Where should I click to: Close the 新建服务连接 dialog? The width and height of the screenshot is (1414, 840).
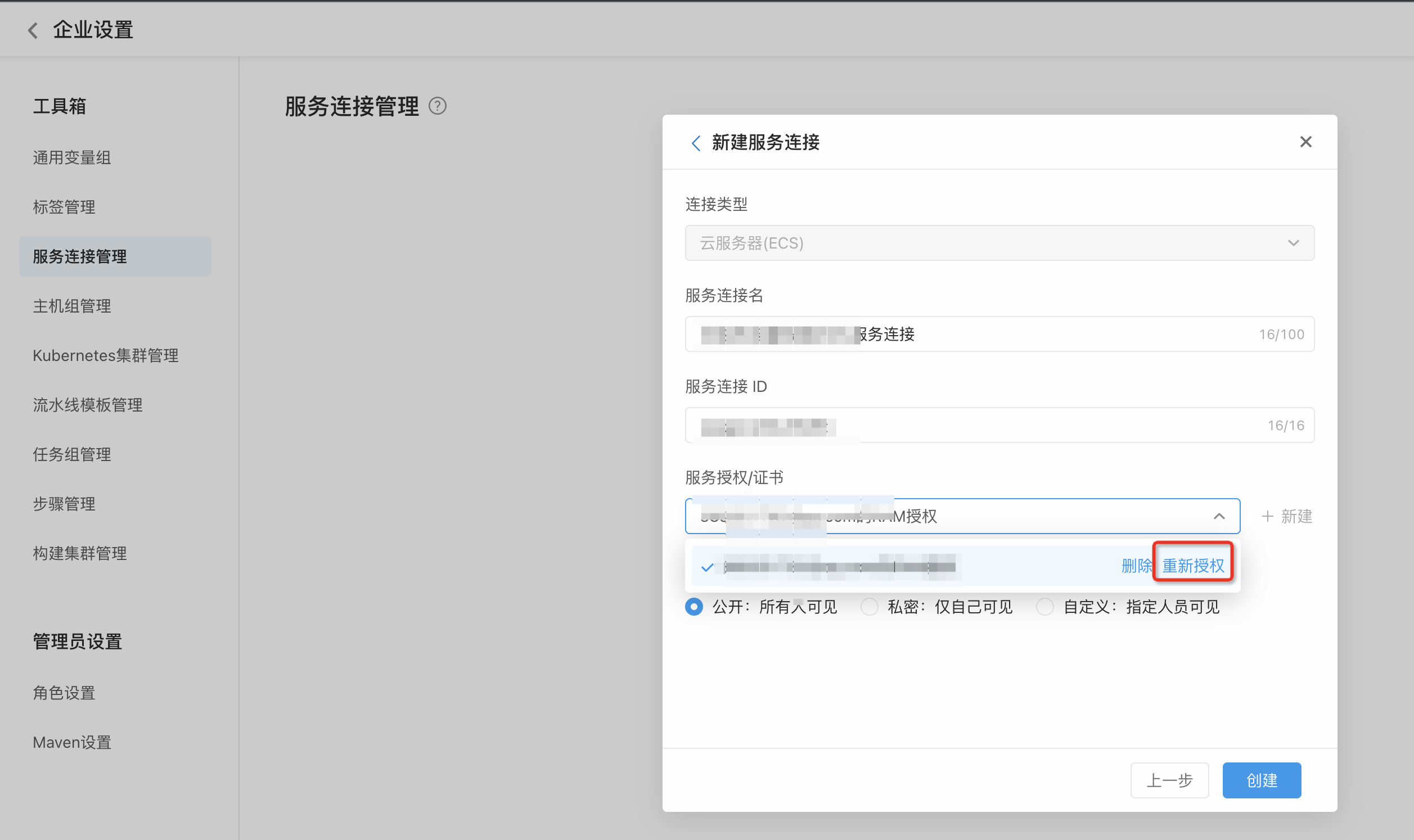[1306, 142]
